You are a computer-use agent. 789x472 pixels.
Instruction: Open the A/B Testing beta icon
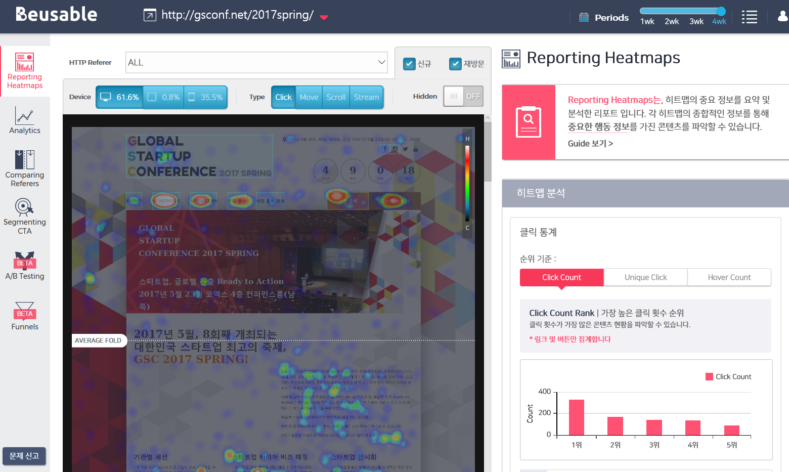[24, 266]
